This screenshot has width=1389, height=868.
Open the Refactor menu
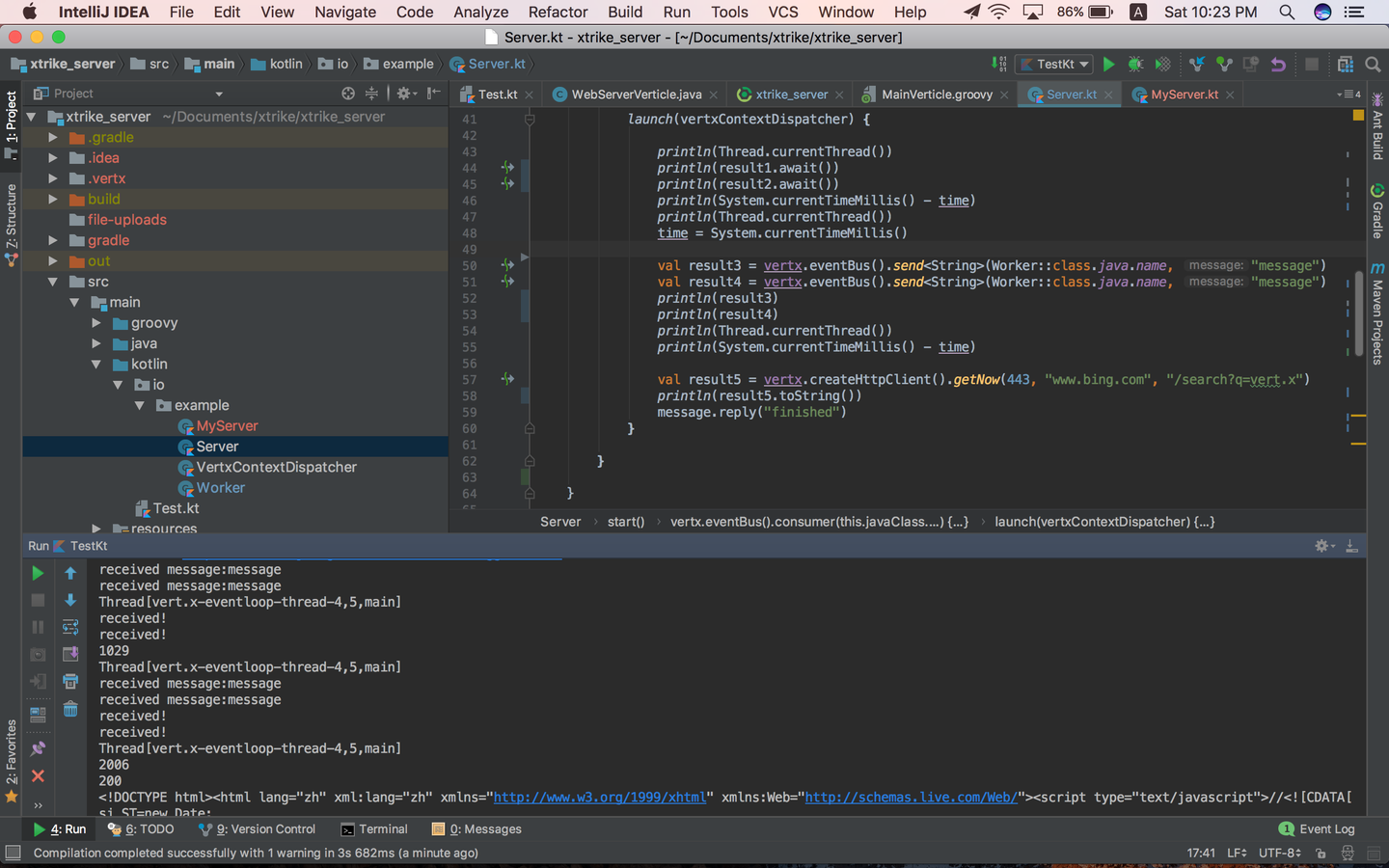557,13
